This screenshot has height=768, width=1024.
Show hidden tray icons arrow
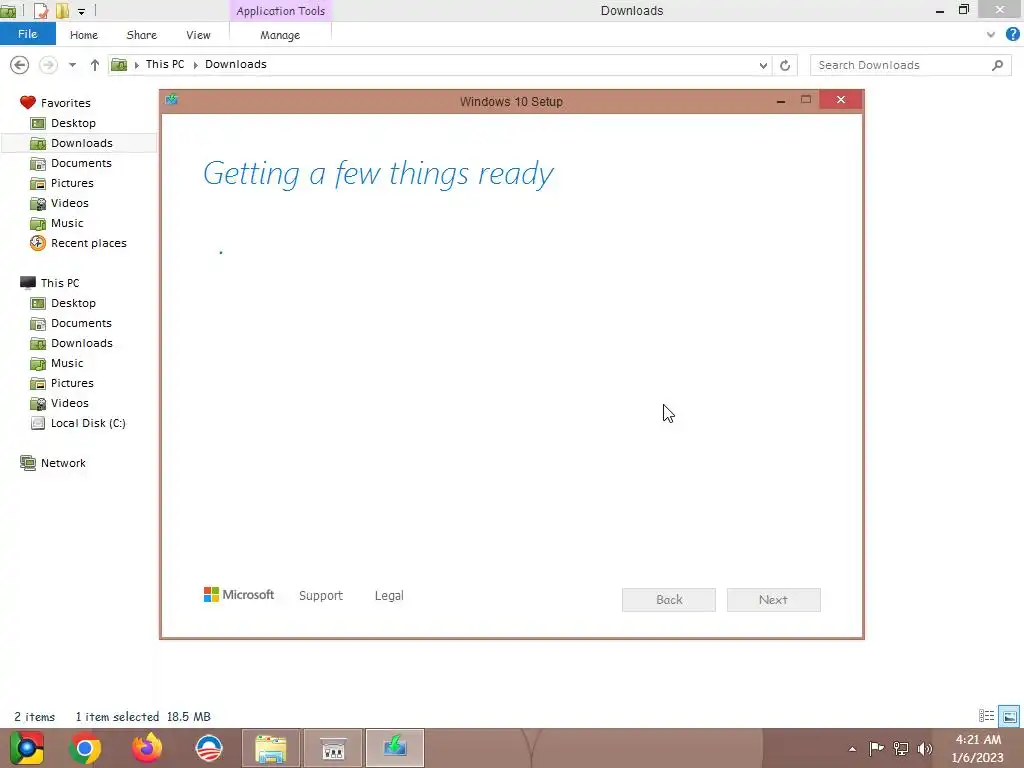852,749
